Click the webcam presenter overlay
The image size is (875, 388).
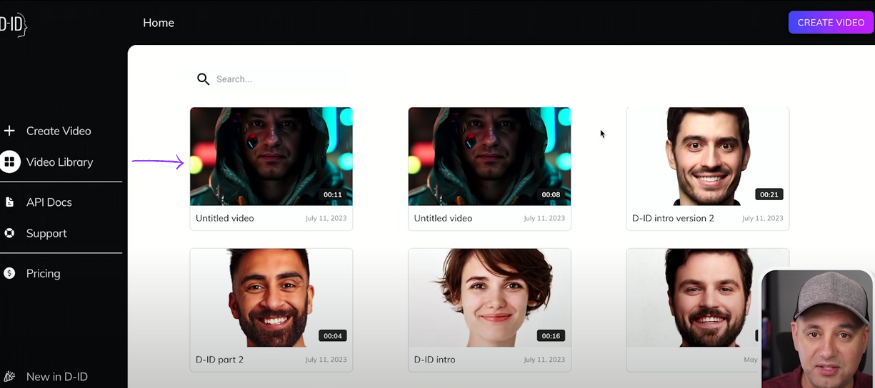[x=818, y=329]
